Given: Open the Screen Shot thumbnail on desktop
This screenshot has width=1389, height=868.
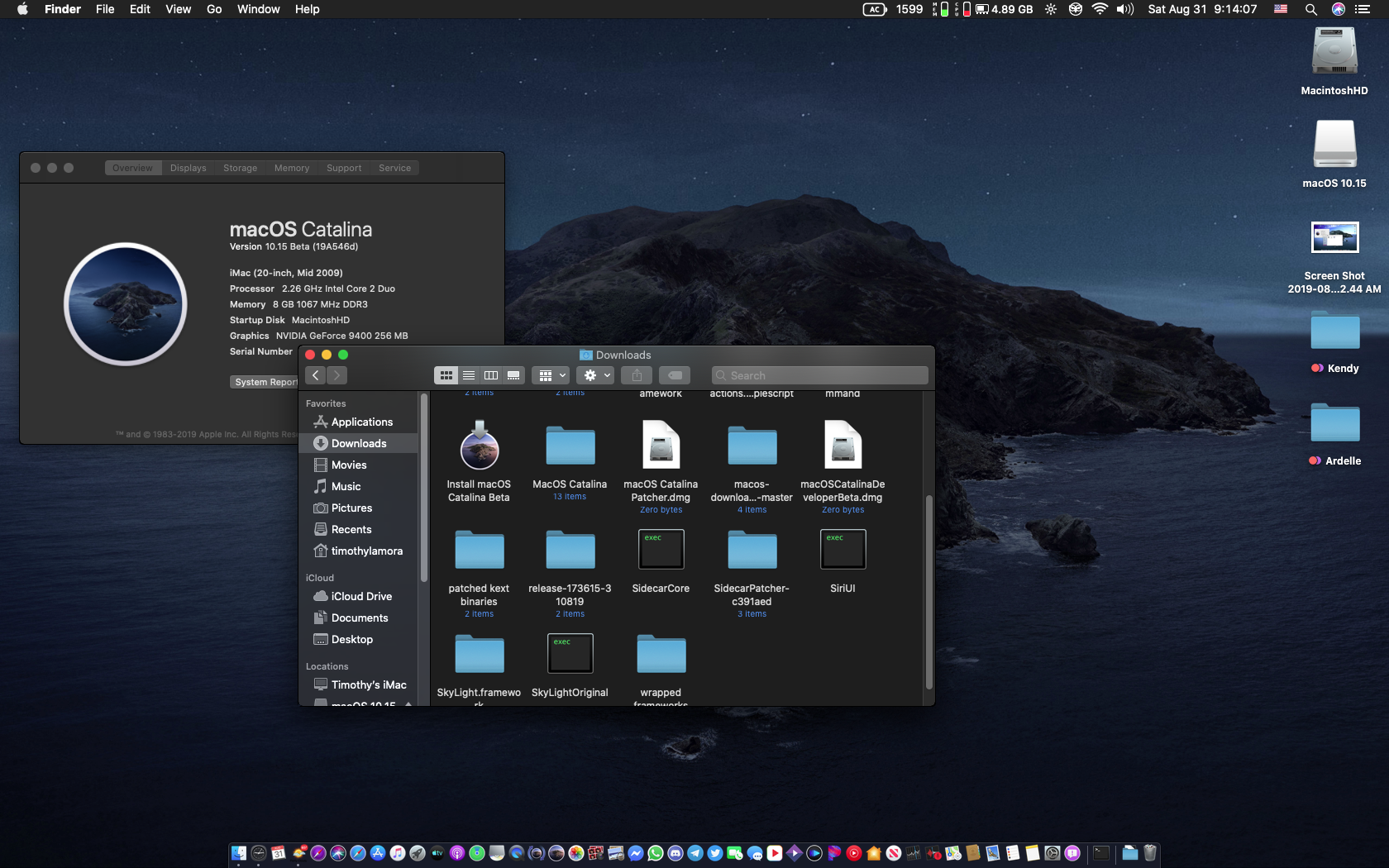Looking at the screenshot, I should pyautogui.click(x=1334, y=237).
